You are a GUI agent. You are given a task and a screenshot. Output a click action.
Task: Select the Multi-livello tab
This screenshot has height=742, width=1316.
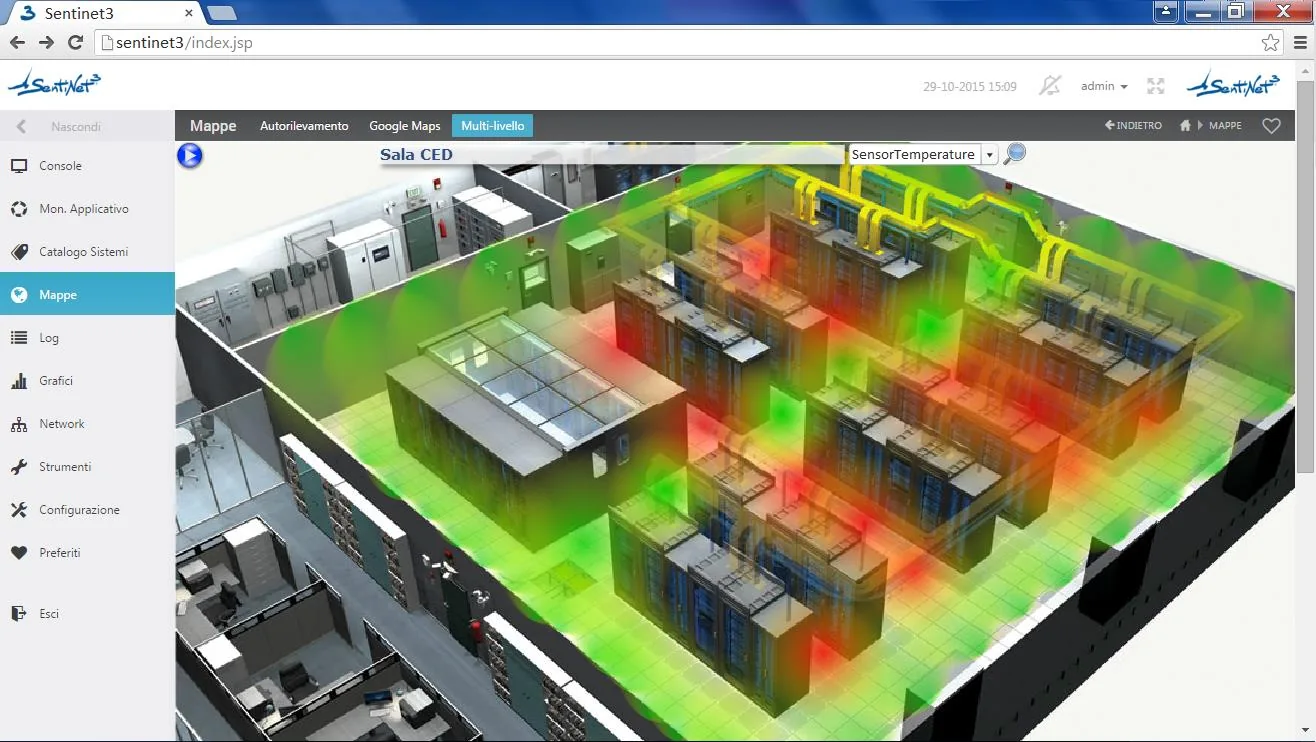click(x=492, y=126)
